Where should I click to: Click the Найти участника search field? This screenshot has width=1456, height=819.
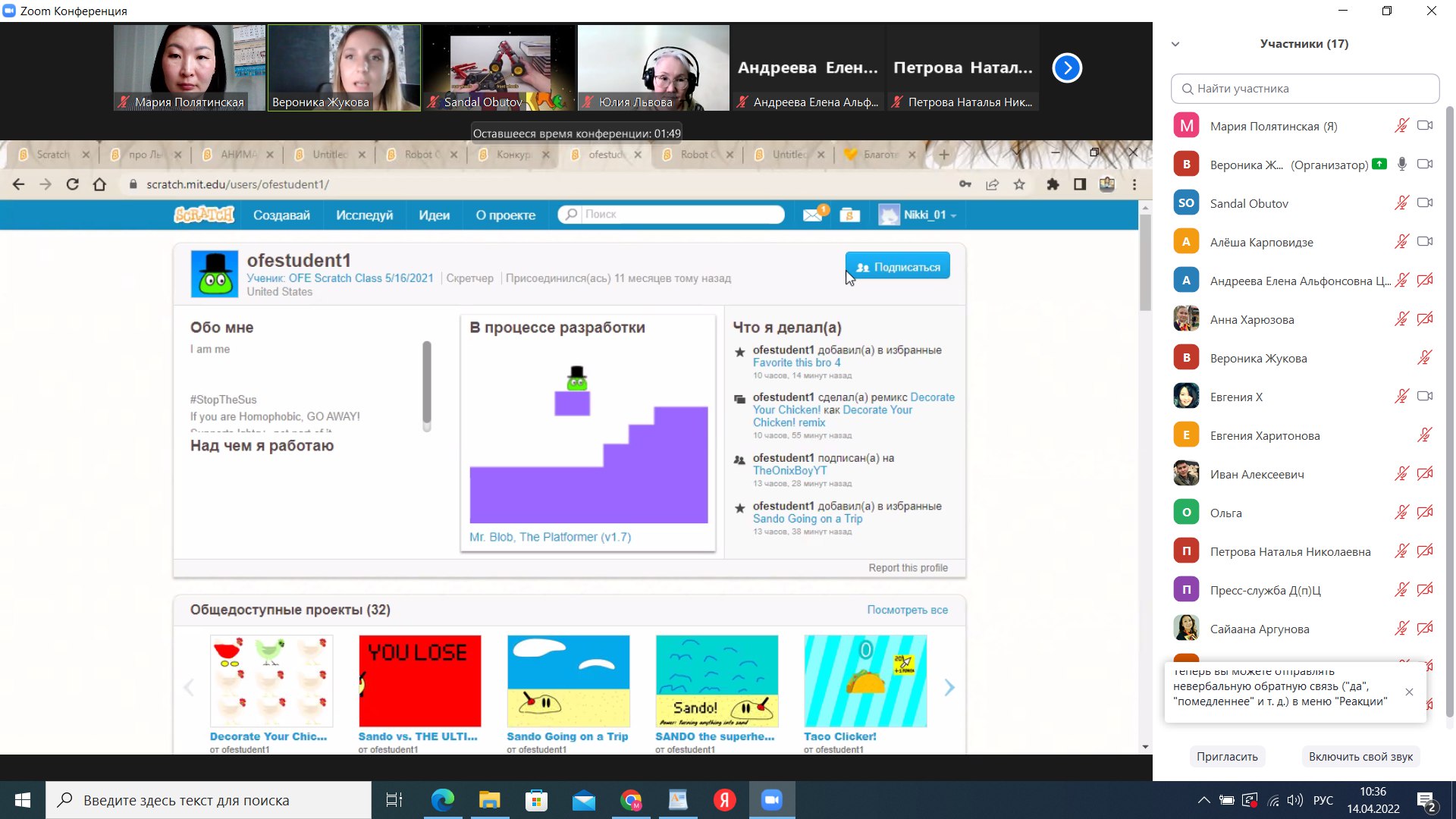click(1304, 89)
